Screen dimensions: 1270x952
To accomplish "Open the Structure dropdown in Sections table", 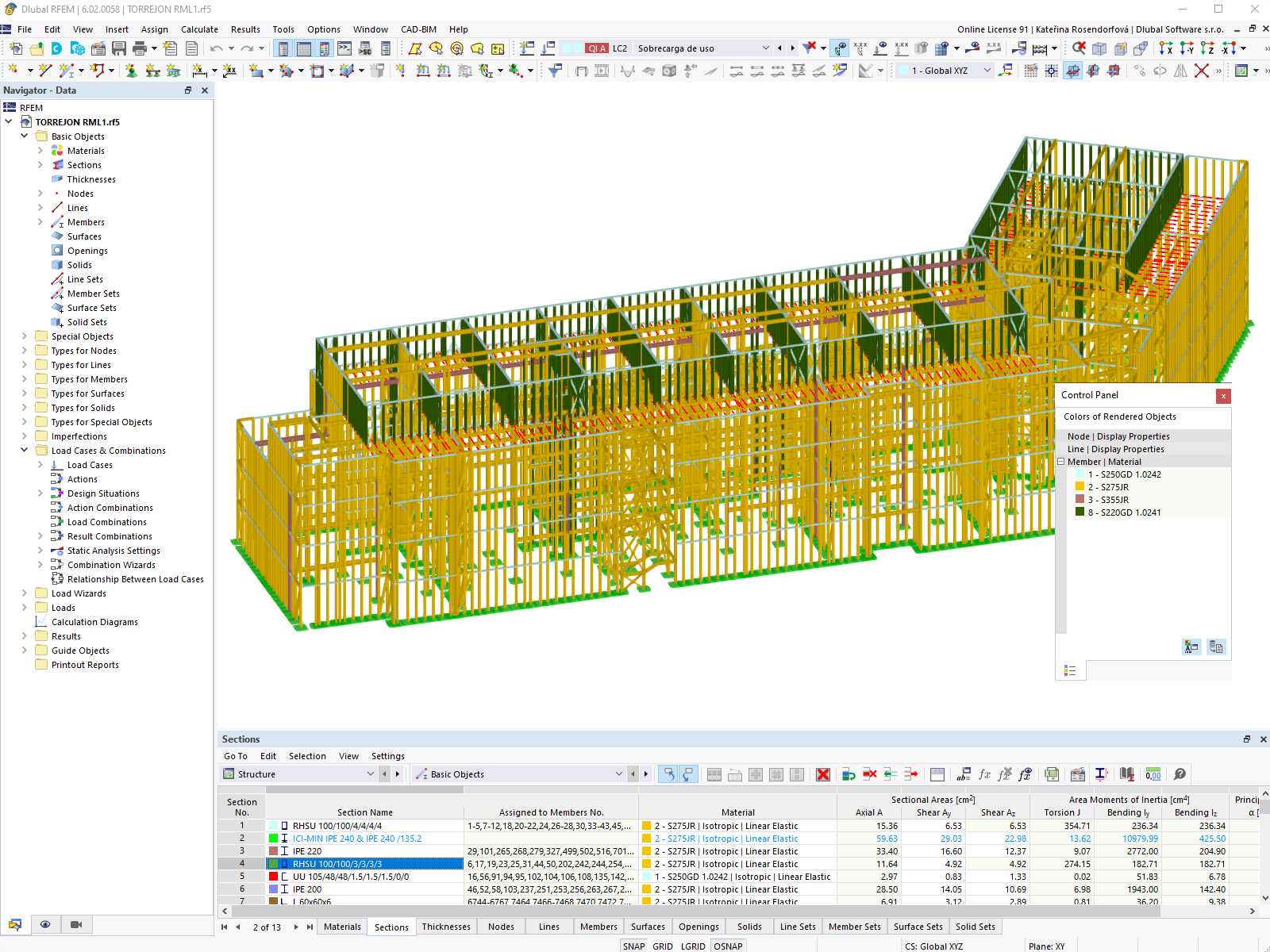I will point(370,774).
